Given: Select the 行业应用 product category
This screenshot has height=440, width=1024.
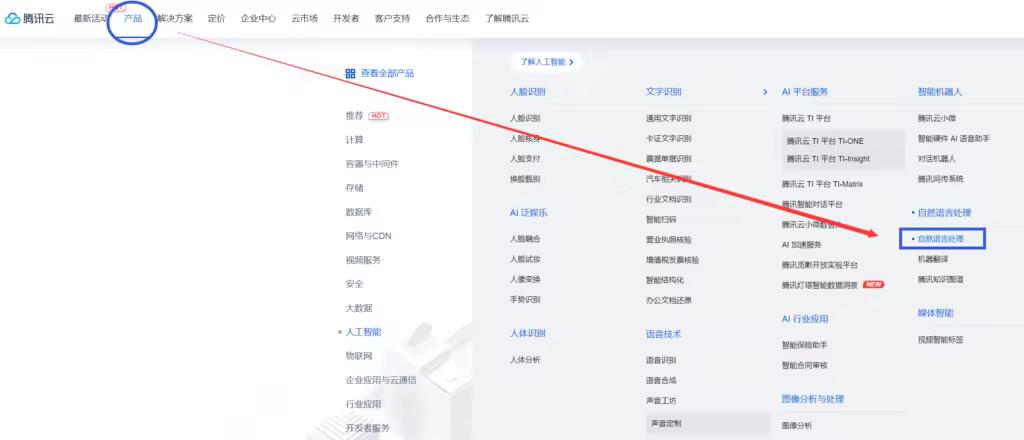Looking at the screenshot, I should click(363, 403).
